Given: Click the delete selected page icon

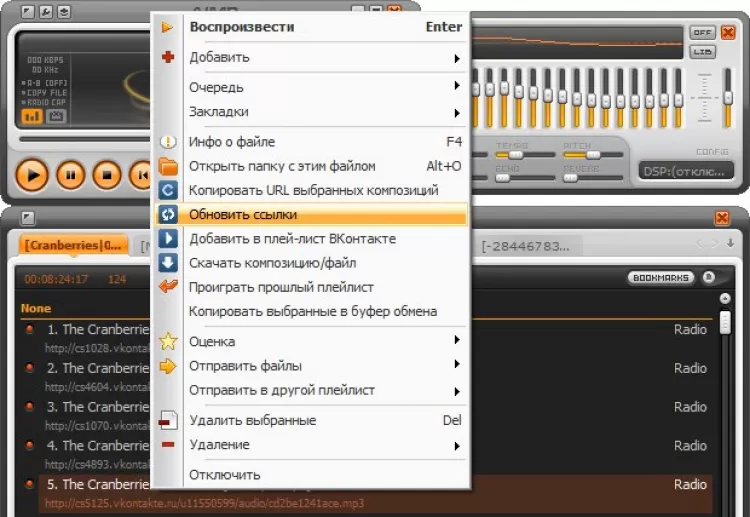Looking at the screenshot, I should point(168,420).
